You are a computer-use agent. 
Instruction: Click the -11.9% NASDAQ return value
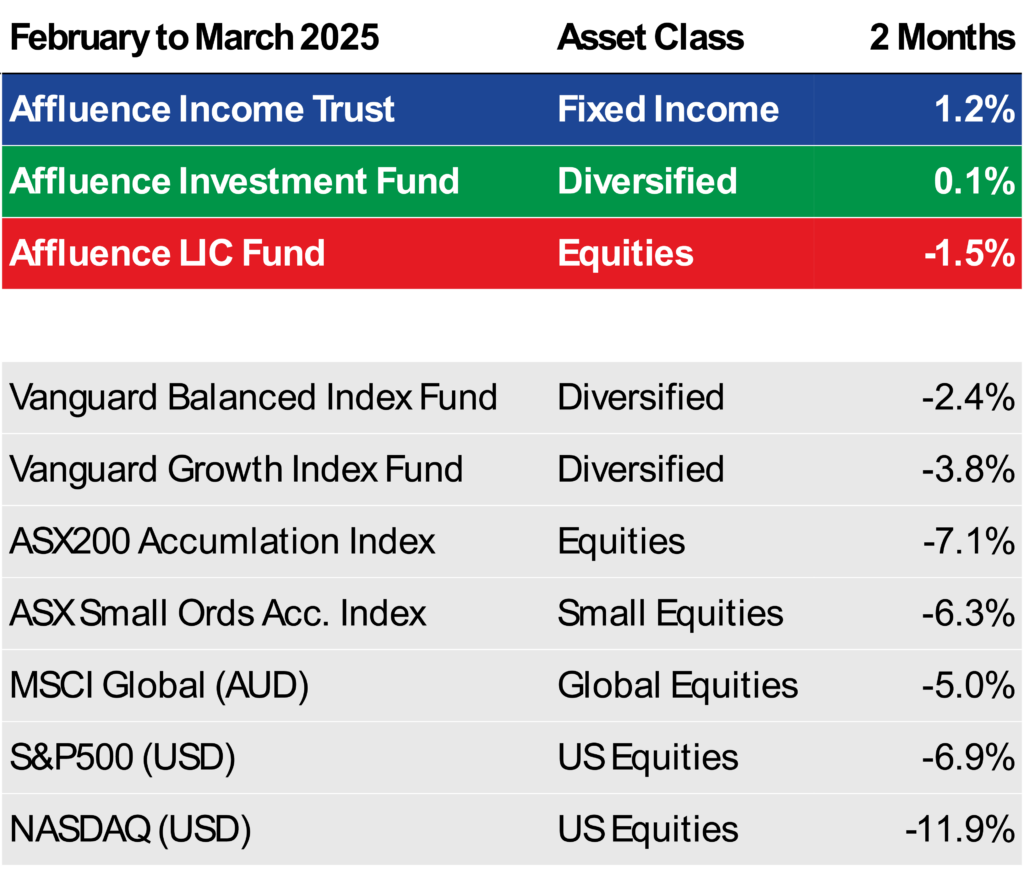(x=960, y=830)
